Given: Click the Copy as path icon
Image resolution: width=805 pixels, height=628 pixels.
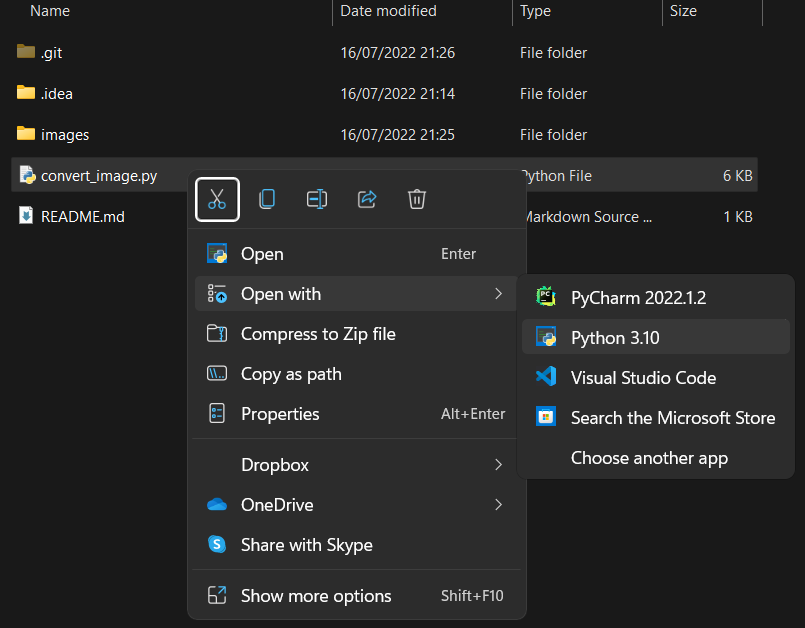Looking at the screenshot, I should pyautogui.click(x=217, y=374).
